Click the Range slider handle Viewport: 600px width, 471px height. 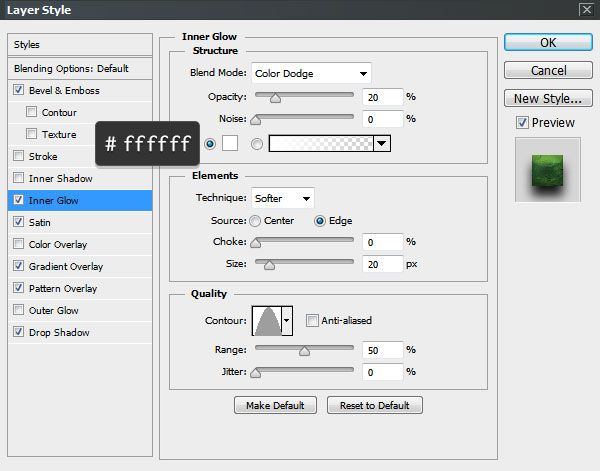pos(305,351)
